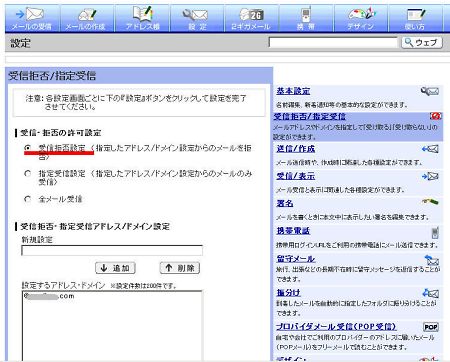Image resolution: width=450 pixels, height=362 pixels.
Task: Open 使い方 help toolbar item
Action: click(415, 19)
